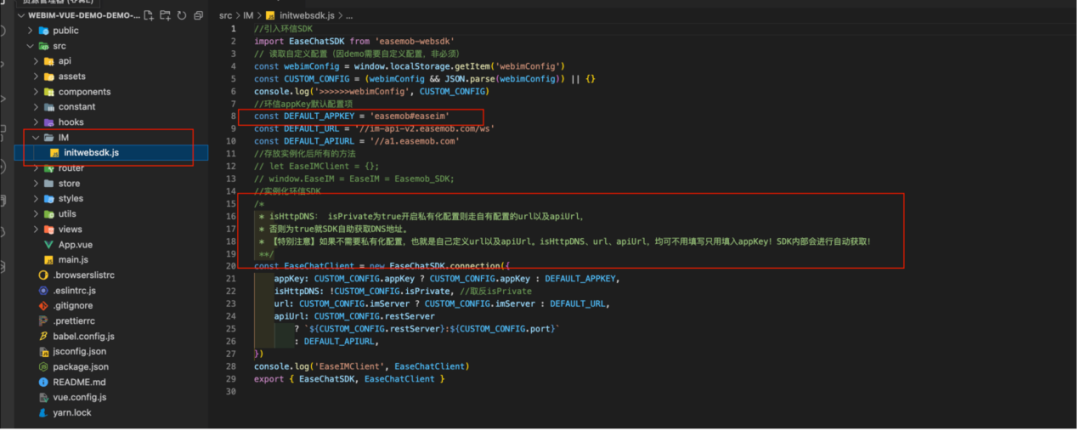Expand the hooks folder chevron

pos(37,122)
